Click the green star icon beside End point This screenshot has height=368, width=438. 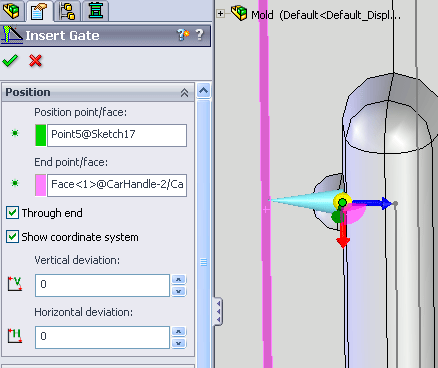[15, 183]
